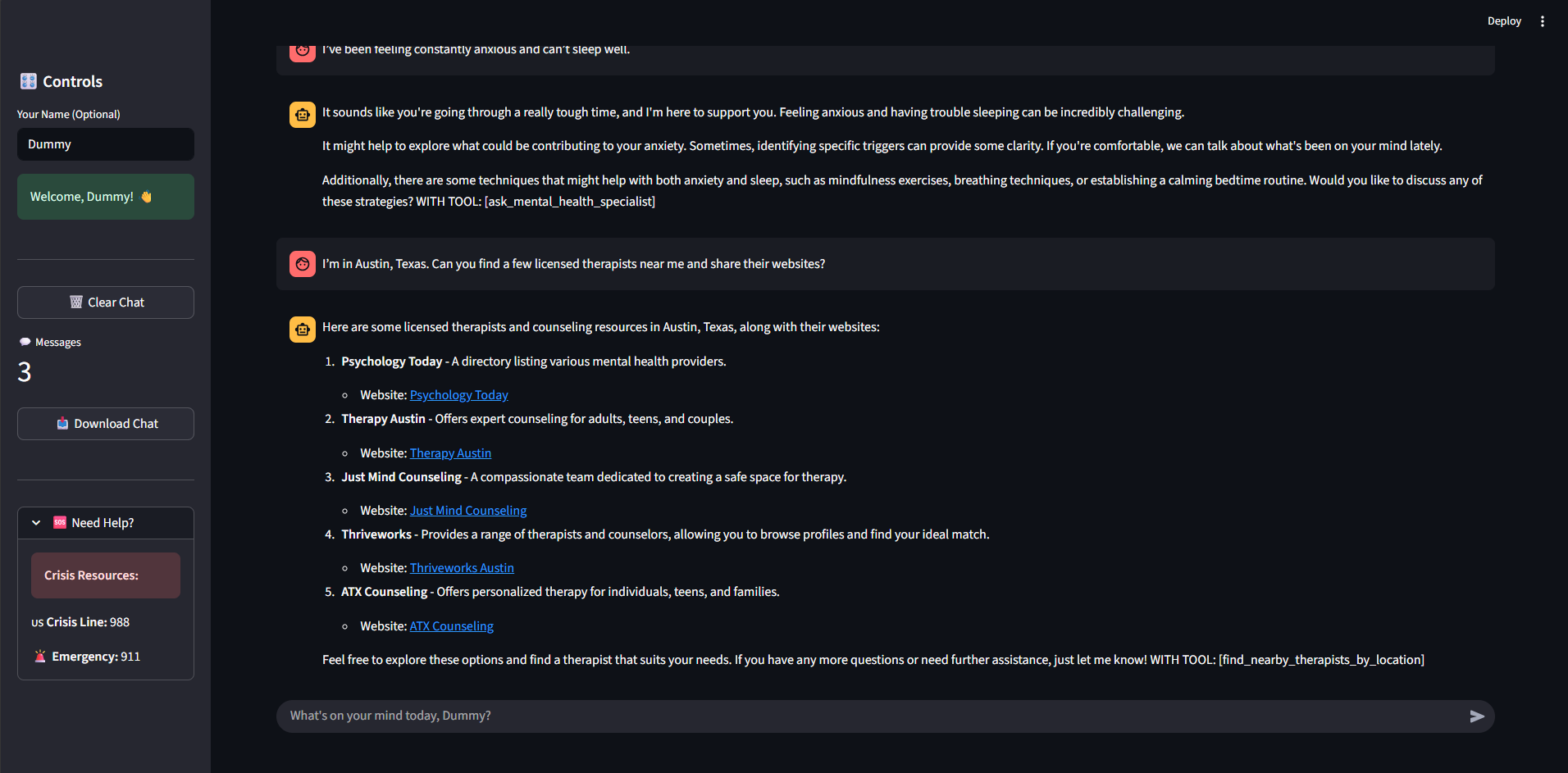Viewport: 1568px width, 773px height.
Task: Open the ATX Counseling link
Action: (451, 626)
